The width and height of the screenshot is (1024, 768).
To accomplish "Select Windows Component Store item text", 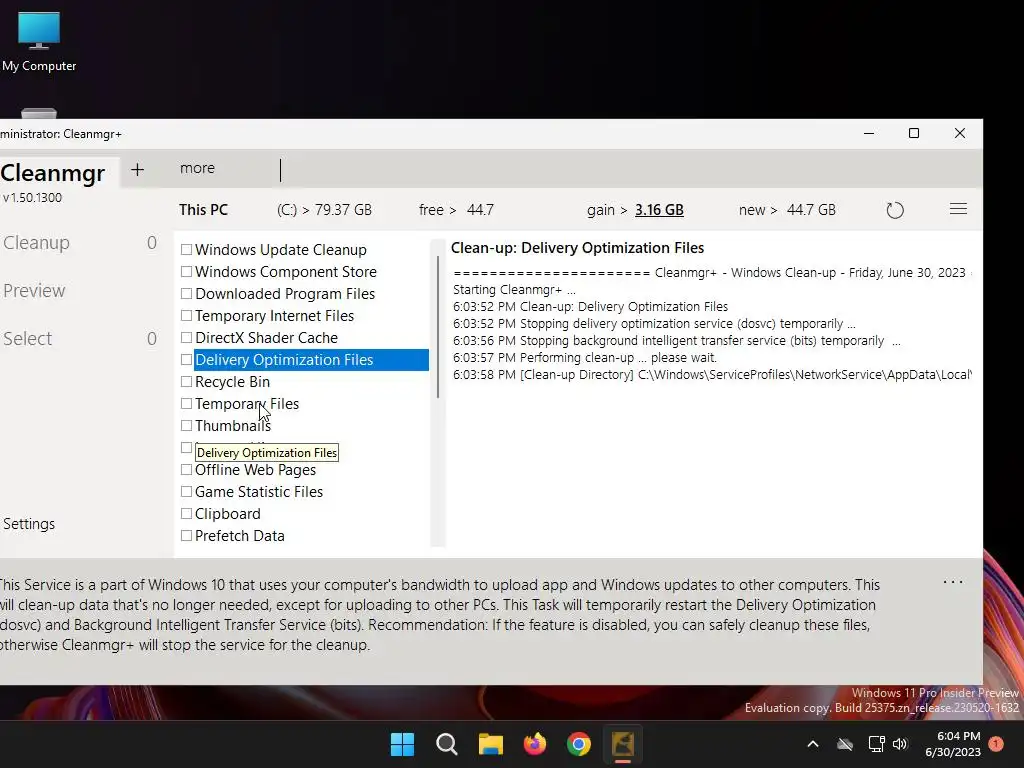I will (285, 272).
